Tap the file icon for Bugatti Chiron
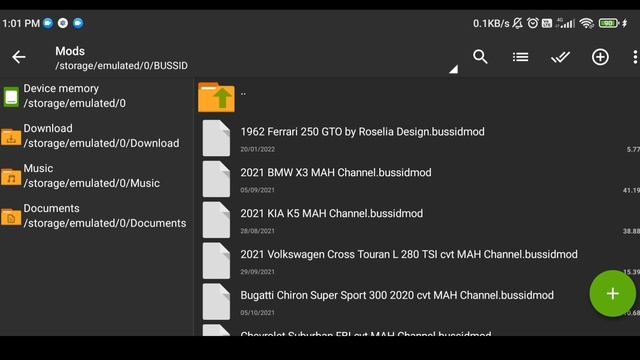This screenshot has width=640, height=360. click(x=216, y=301)
